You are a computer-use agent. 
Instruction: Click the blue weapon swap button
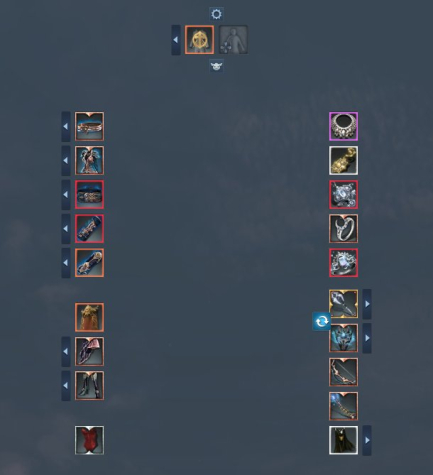click(321, 321)
